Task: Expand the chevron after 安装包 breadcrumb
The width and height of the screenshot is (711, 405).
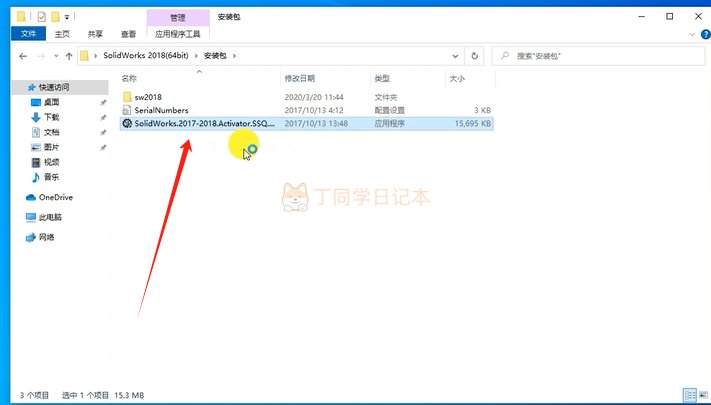Action: (x=234, y=56)
